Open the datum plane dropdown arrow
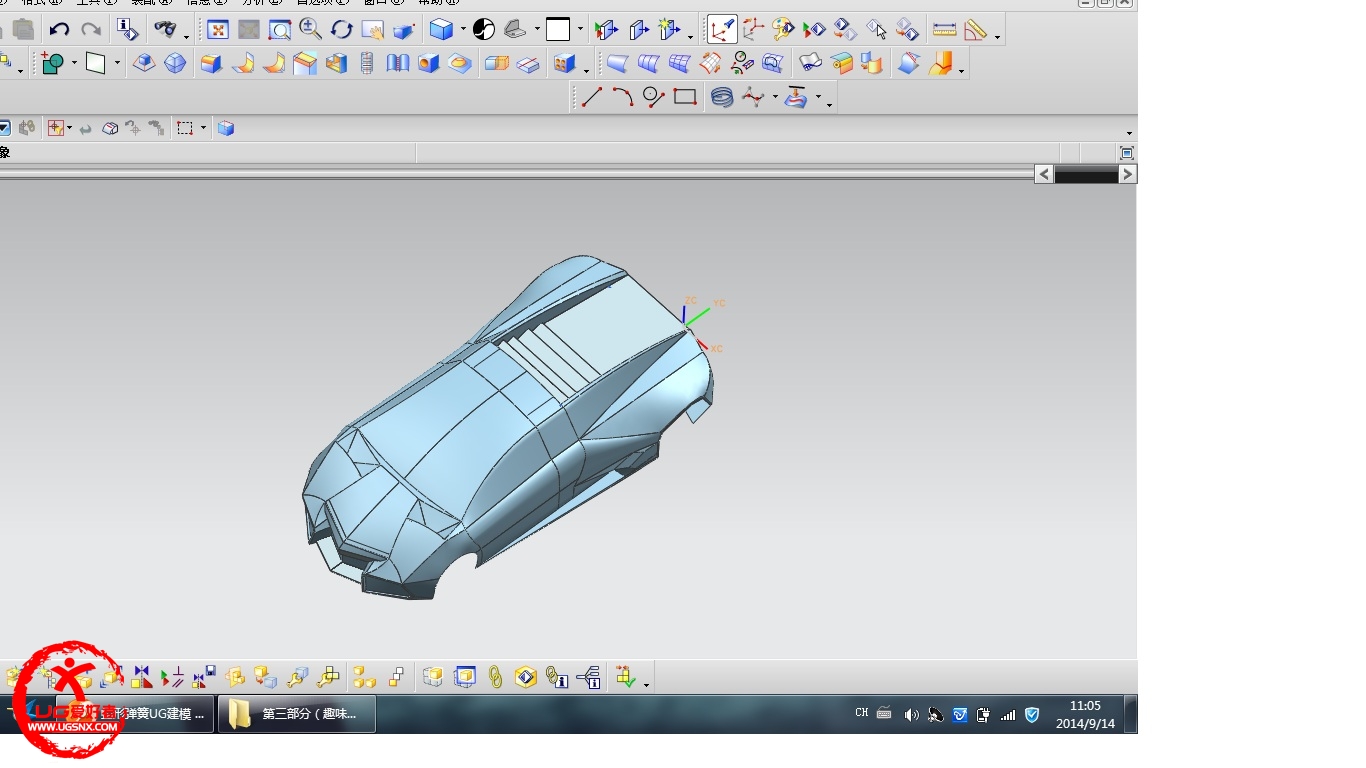This screenshot has height=768, width=1366. [117, 64]
